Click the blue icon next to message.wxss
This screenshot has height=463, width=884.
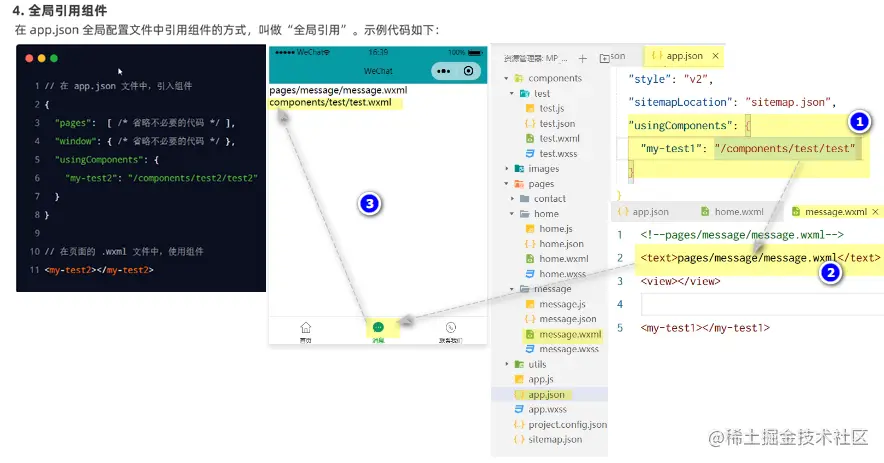point(530,349)
